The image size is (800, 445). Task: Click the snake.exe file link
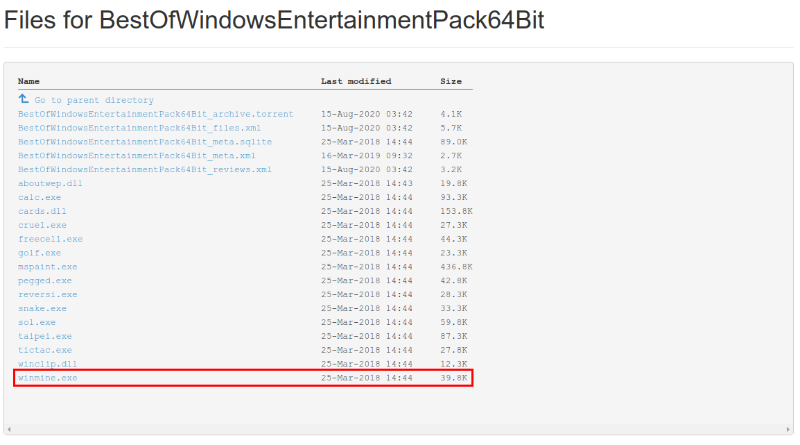[42, 309]
